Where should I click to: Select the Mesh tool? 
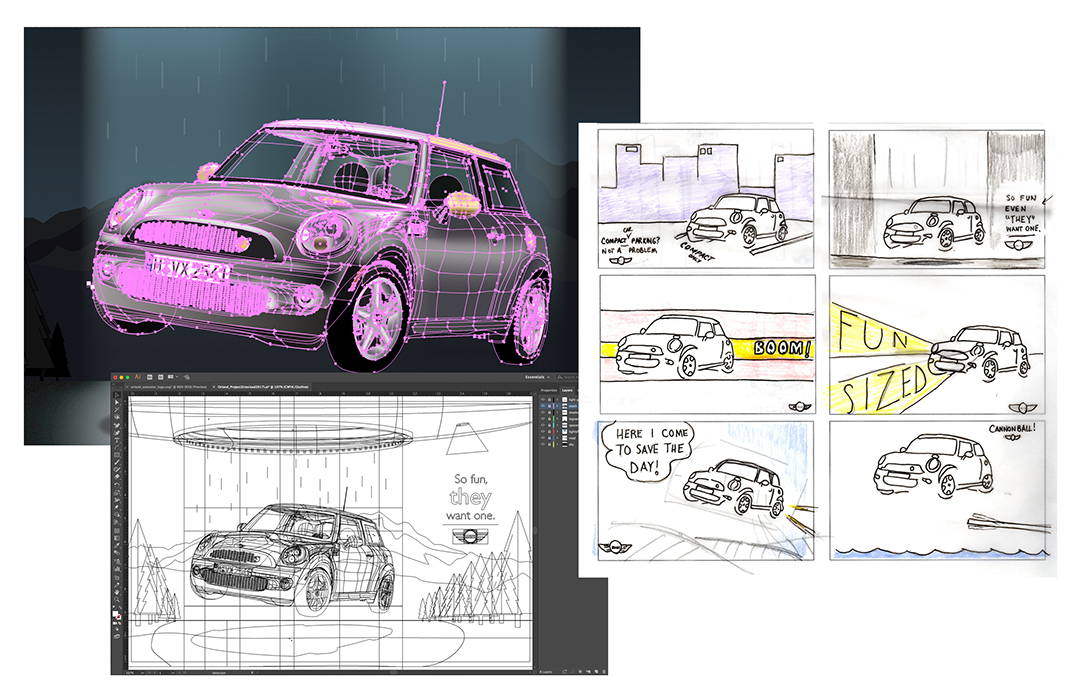117,531
